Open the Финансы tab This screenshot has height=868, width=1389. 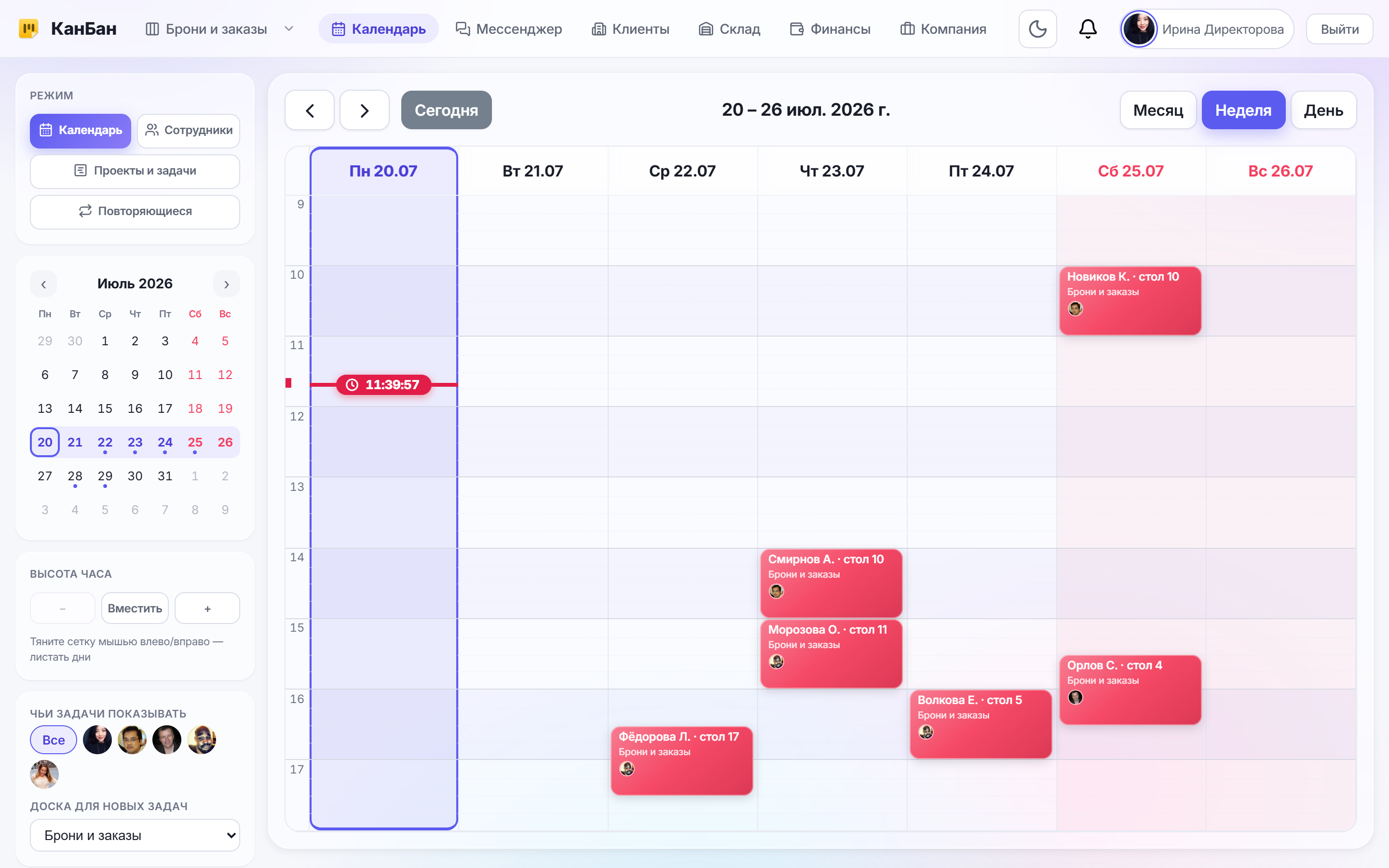pos(830,29)
